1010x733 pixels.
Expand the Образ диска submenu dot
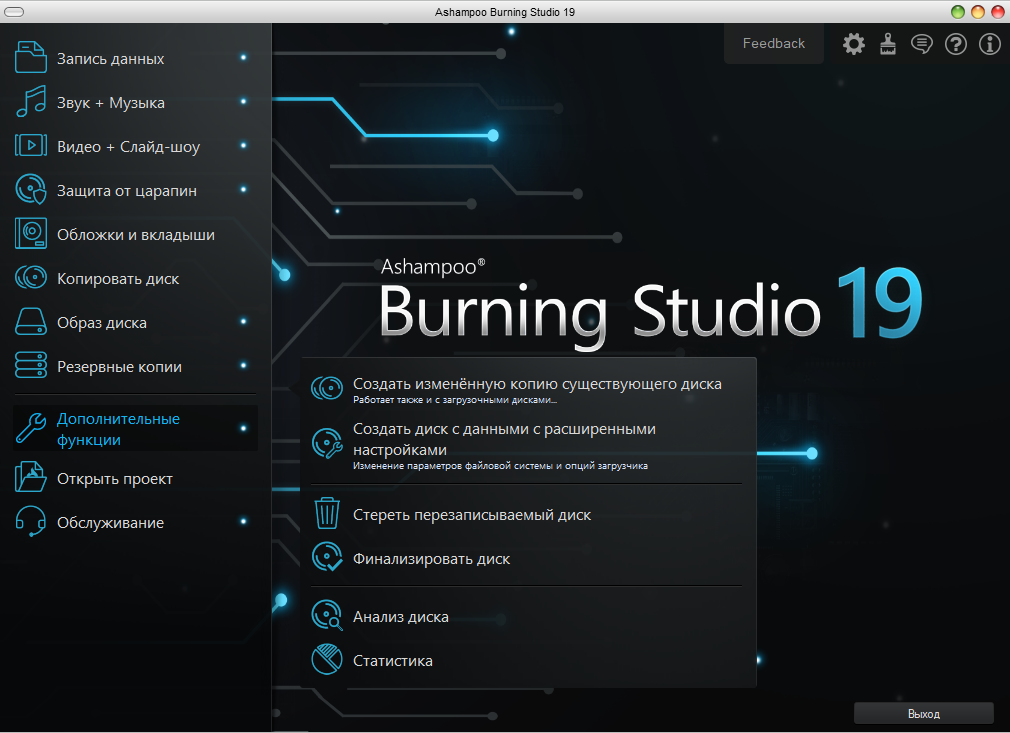click(243, 321)
